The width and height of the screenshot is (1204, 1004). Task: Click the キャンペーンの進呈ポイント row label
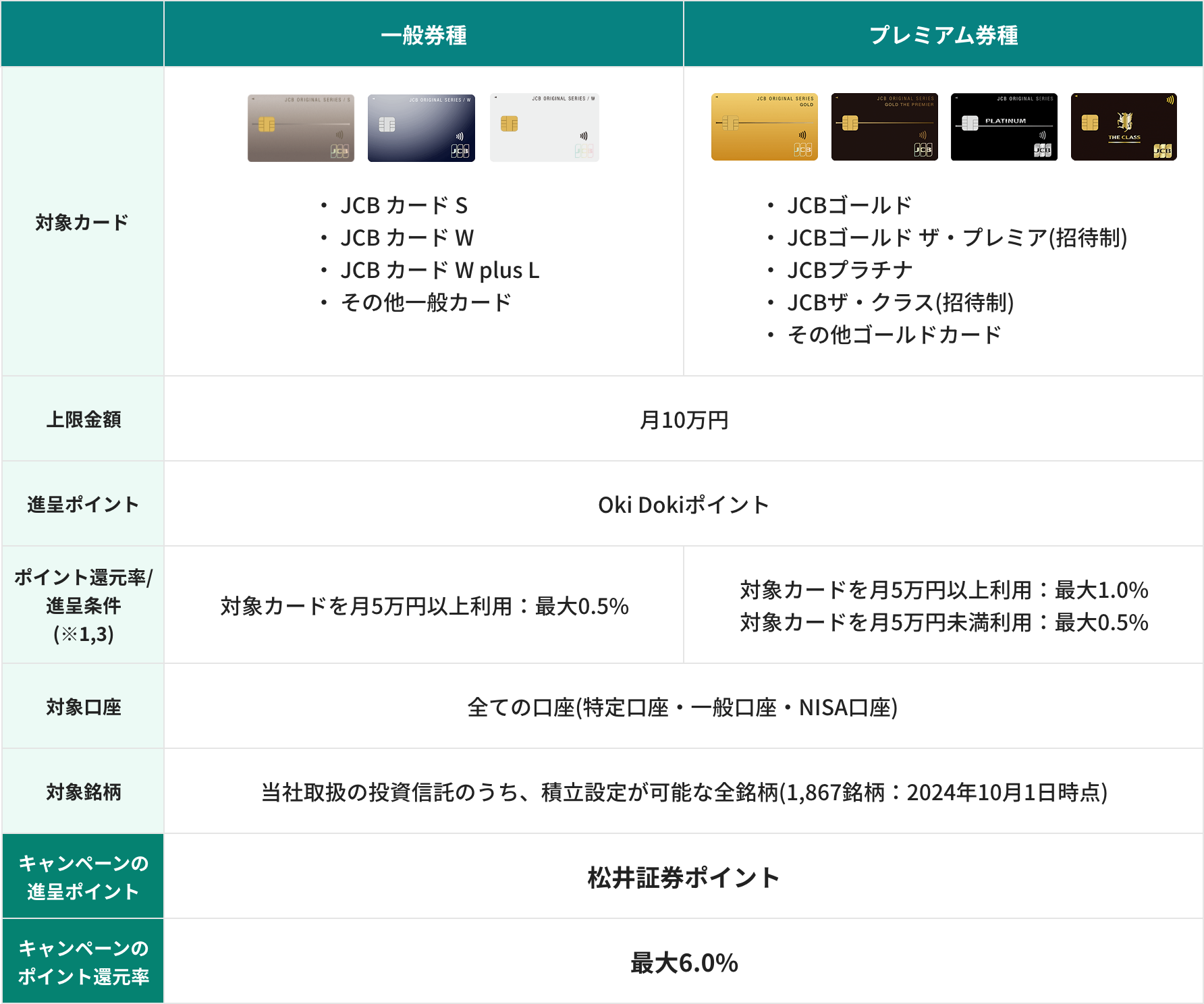82,876
